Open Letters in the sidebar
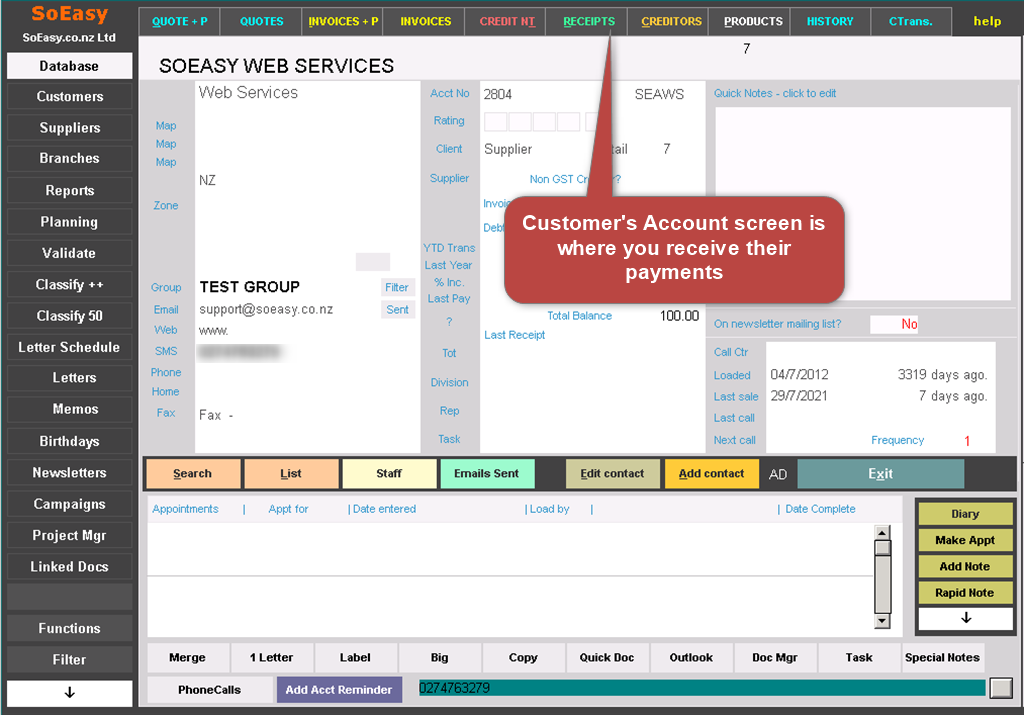 point(69,378)
